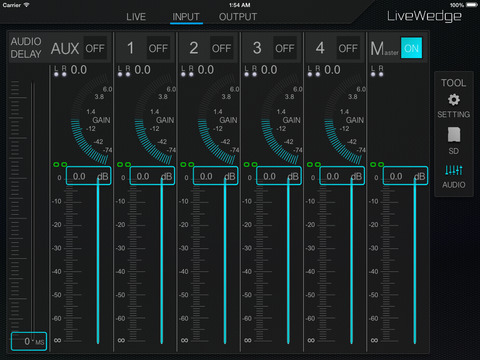Click the TOOL panel heading

click(454, 83)
